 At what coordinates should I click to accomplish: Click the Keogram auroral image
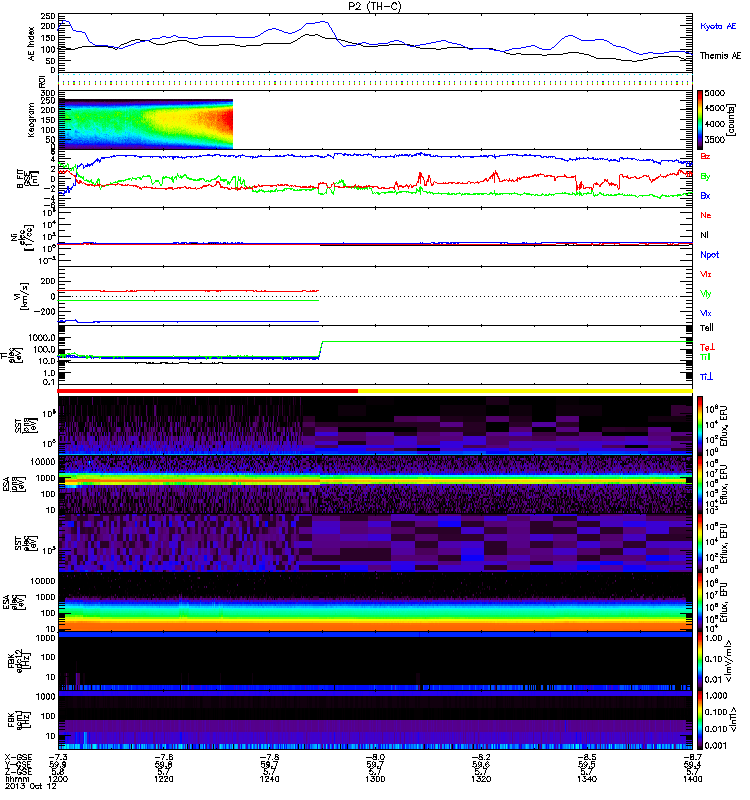[x=145, y=124]
